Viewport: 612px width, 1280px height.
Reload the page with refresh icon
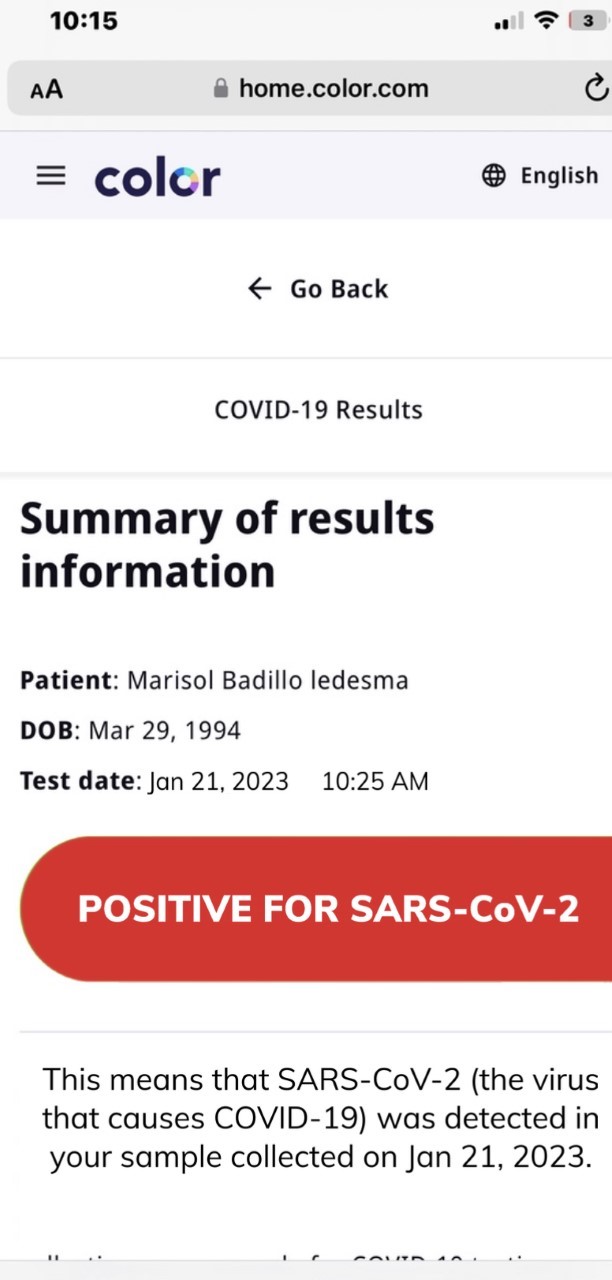(x=595, y=89)
